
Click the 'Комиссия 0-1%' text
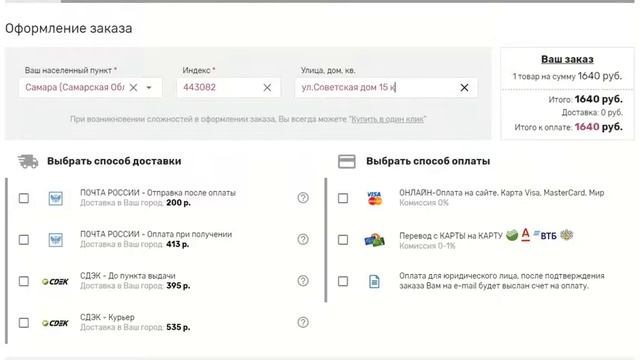(427, 246)
